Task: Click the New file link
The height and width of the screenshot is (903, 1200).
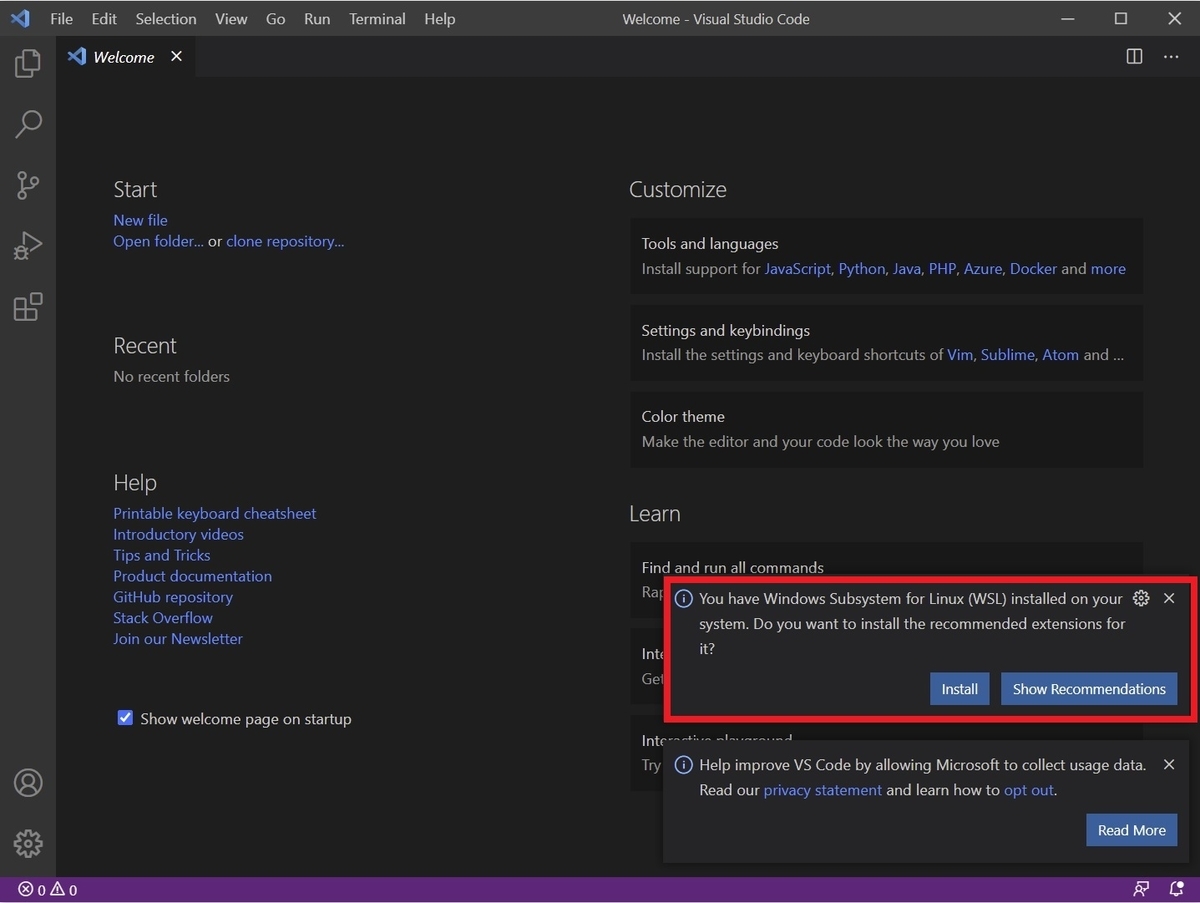Action: (140, 220)
